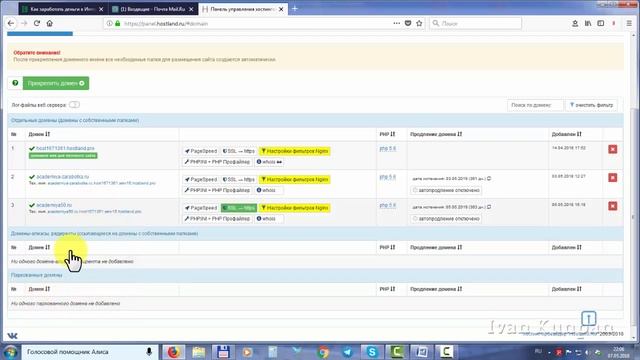This screenshot has width=640, height=360.
Task: Open whois for host1671261.hostland.pro
Action: tap(269, 162)
